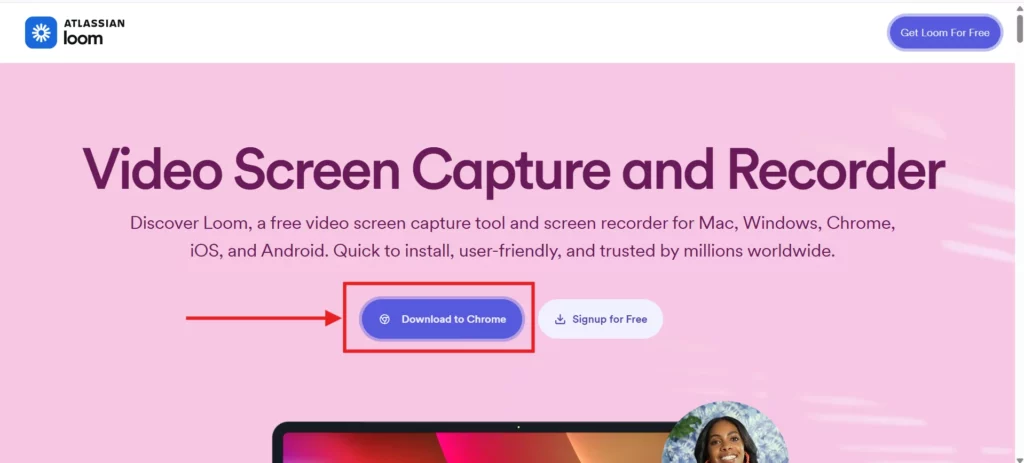Click the smiling woman's circular video bubble

pos(724,432)
